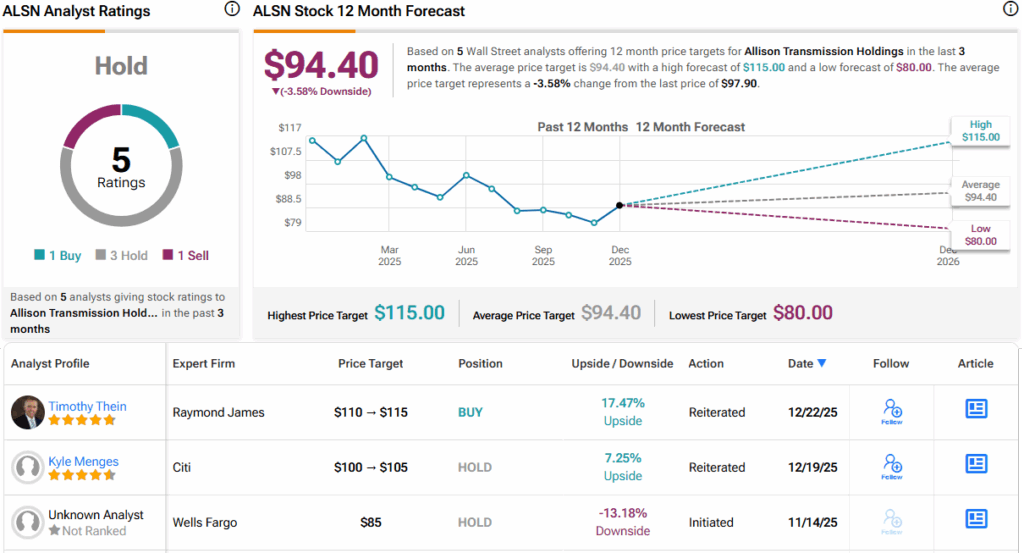Click info icon beside ALSN Analyst Ratings
The image size is (1024, 553).
point(232,10)
